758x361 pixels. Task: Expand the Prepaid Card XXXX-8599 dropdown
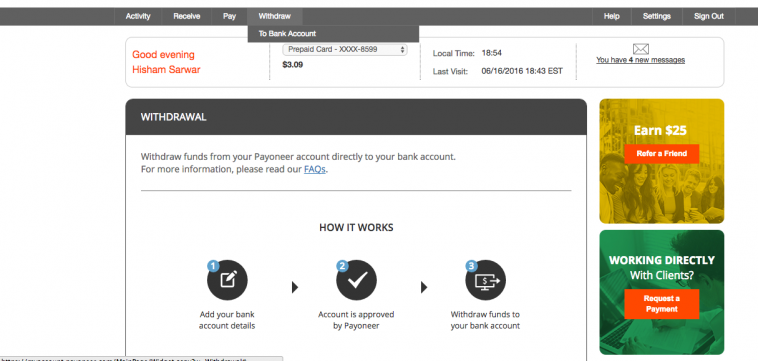tap(345, 49)
